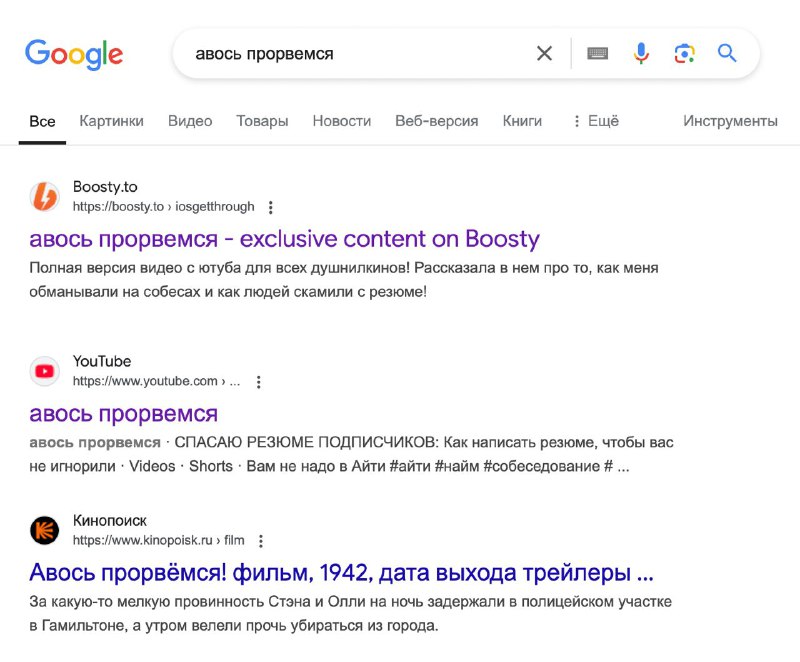Click into the search input field

pyautogui.click(x=357, y=53)
